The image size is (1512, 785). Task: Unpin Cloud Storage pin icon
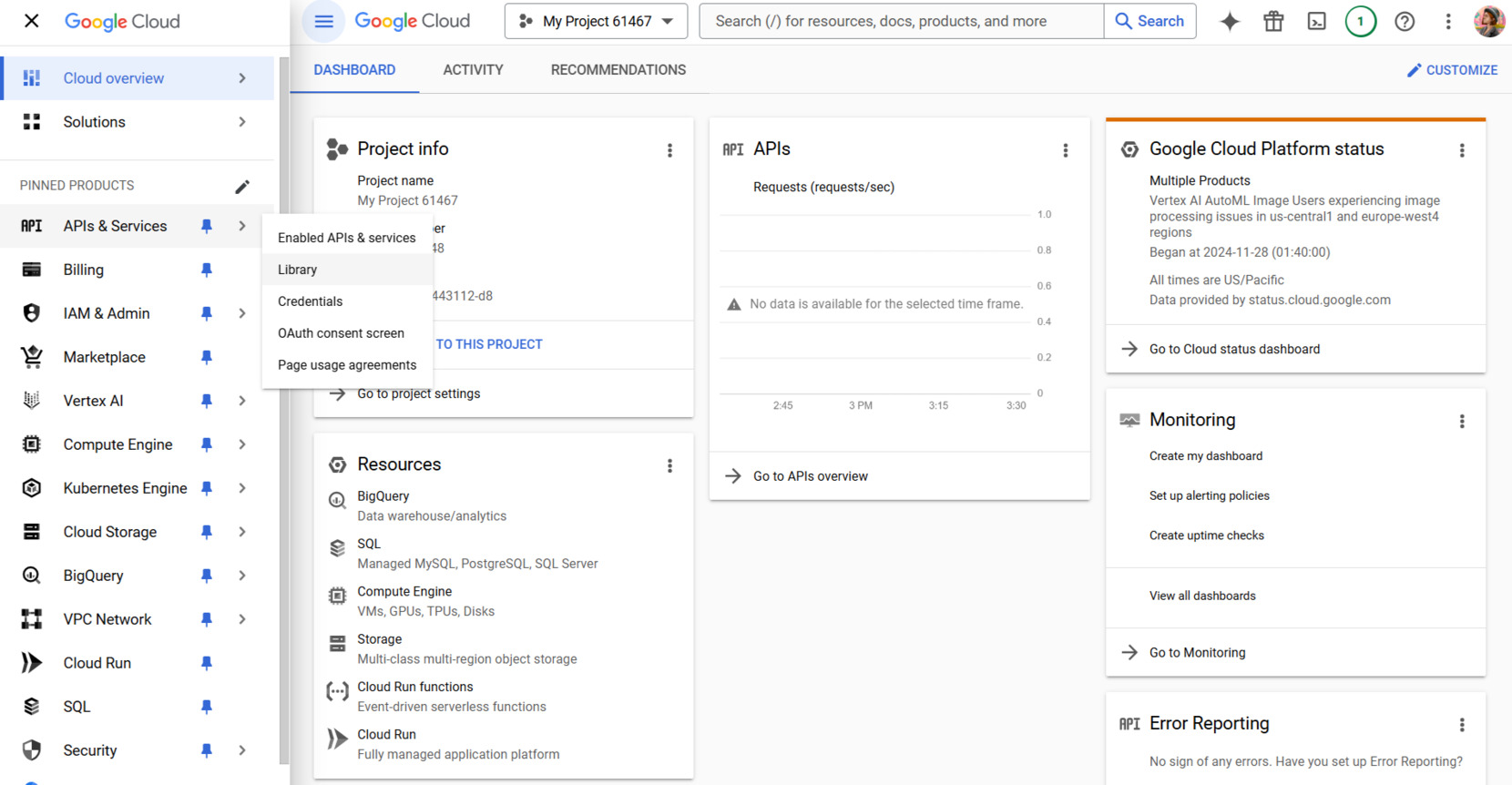207,532
